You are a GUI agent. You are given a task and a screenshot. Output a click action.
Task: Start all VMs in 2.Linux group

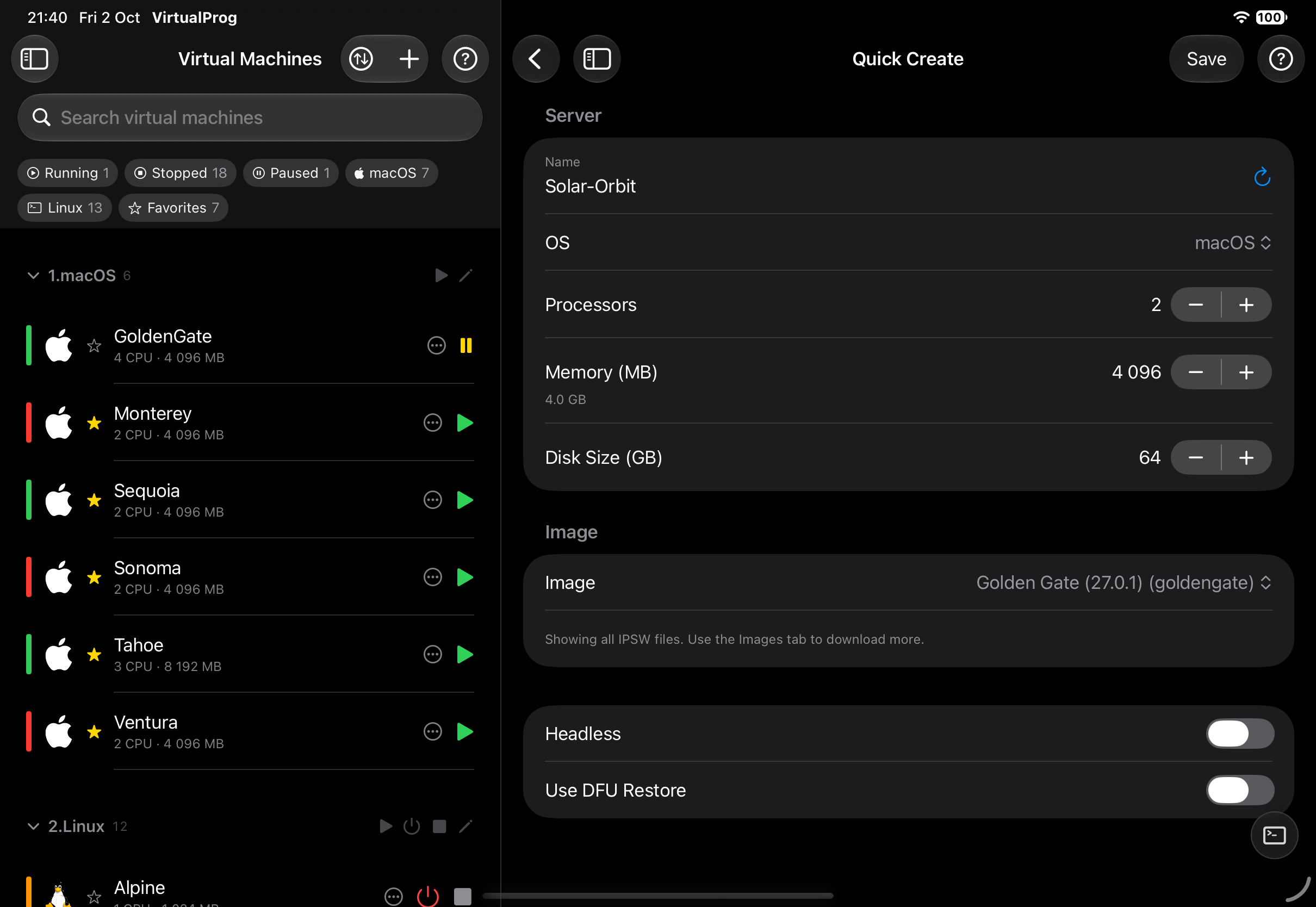pos(385,826)
